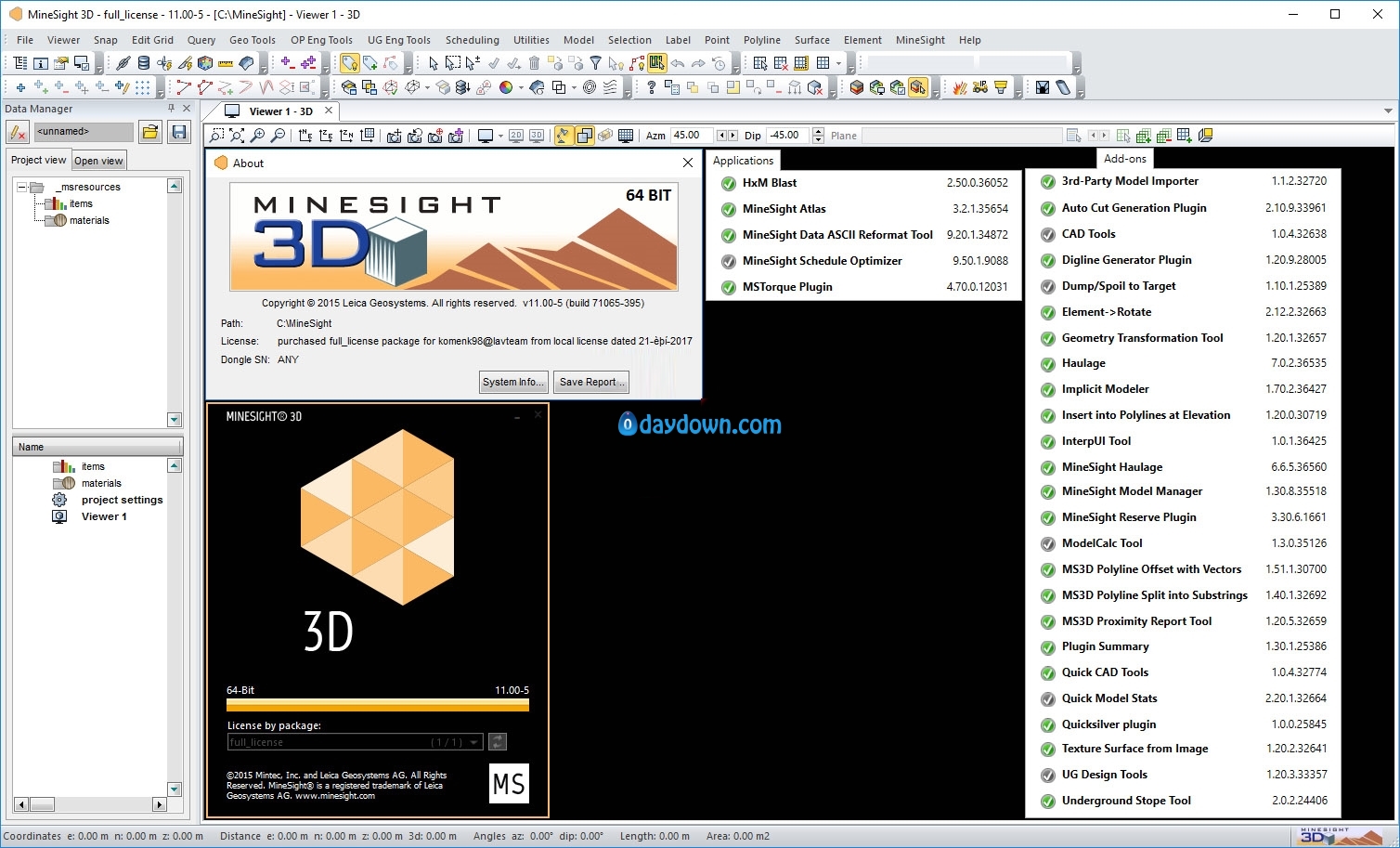This screenshot has height=848, width=1400.
Task: Open the grid table dropdown in top toolbar
Action: pyautogui.click(x=838, y=63)
